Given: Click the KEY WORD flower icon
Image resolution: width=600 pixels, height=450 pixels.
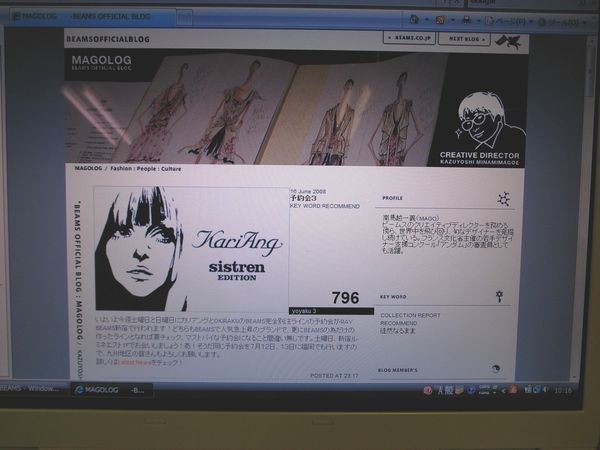Looking at the screenshot, I should (x=499, y=296).
